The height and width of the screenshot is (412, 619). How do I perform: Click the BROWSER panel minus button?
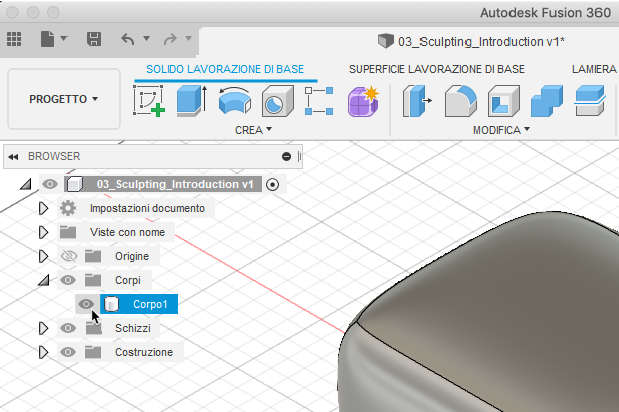click(x=287, y=157)
